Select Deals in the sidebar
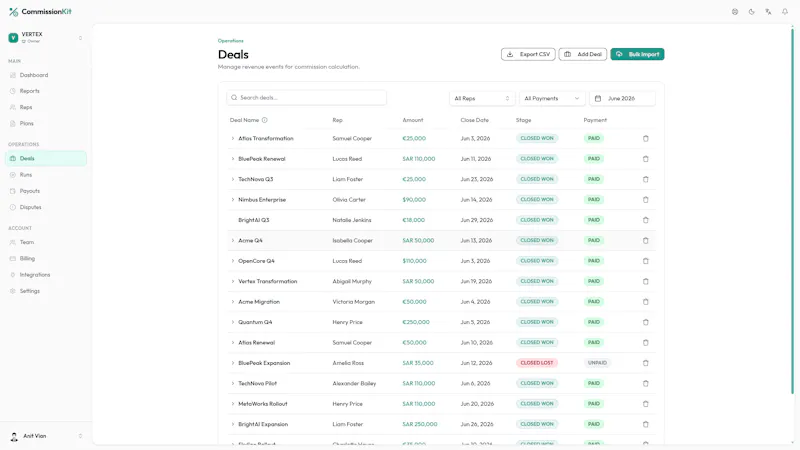This screenshot has width=800, height=450. 45,158
